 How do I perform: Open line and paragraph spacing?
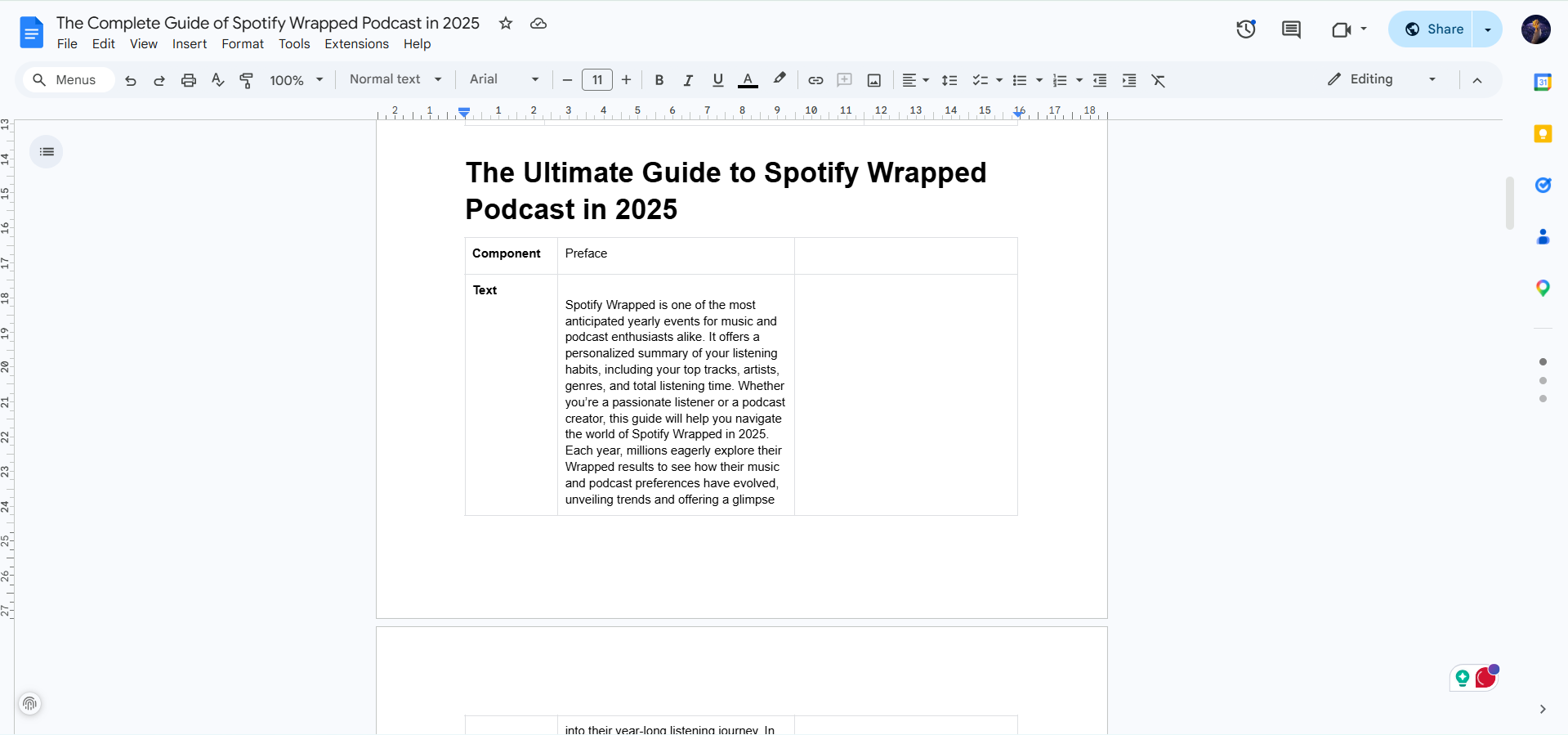pos(949,80)
